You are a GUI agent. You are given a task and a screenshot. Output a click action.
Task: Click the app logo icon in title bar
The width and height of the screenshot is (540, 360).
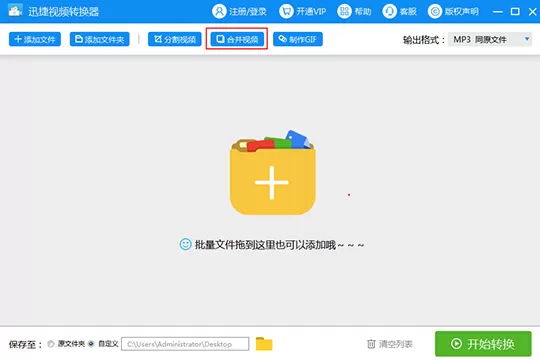tap(15, 11)
